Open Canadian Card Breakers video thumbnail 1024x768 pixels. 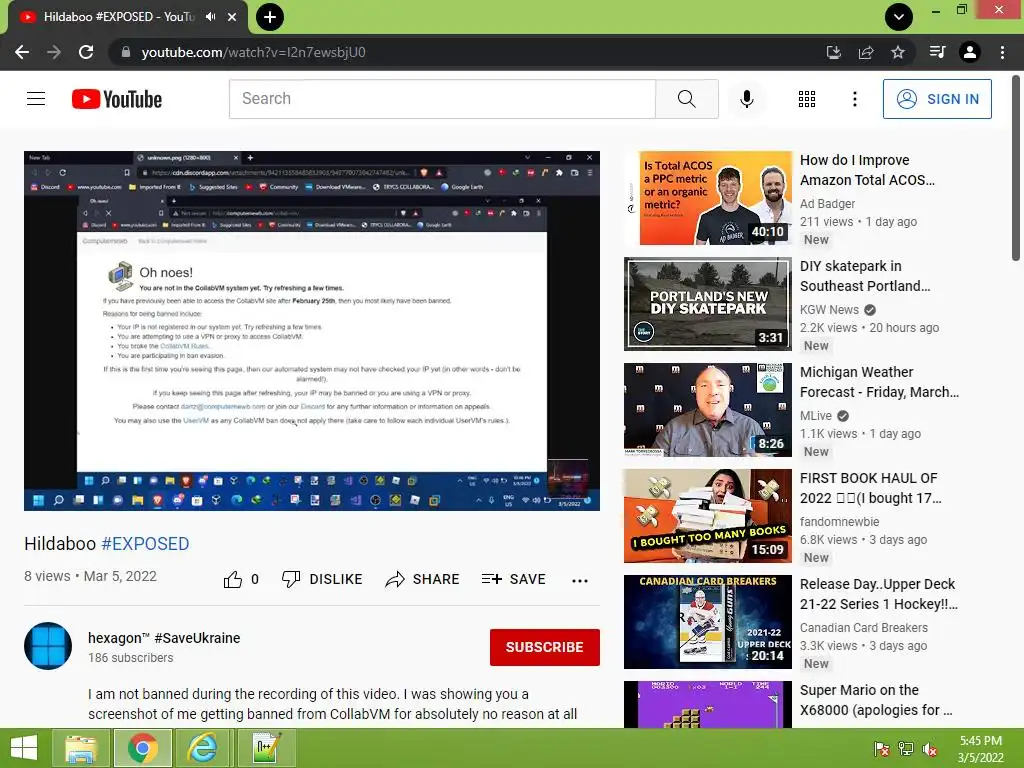[x=708, y=622]
